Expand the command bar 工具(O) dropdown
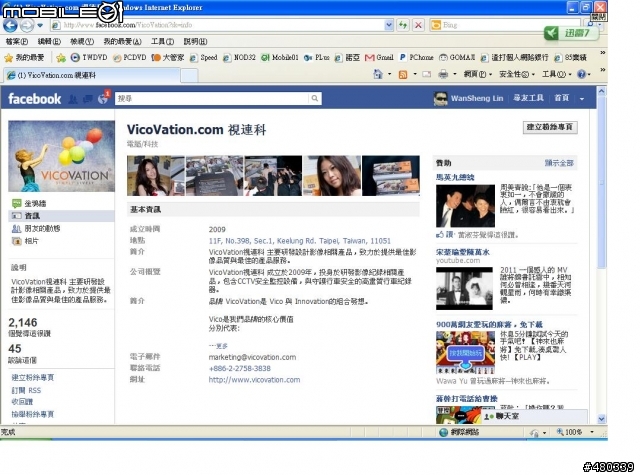640x475 pixels. coord(556,74)
